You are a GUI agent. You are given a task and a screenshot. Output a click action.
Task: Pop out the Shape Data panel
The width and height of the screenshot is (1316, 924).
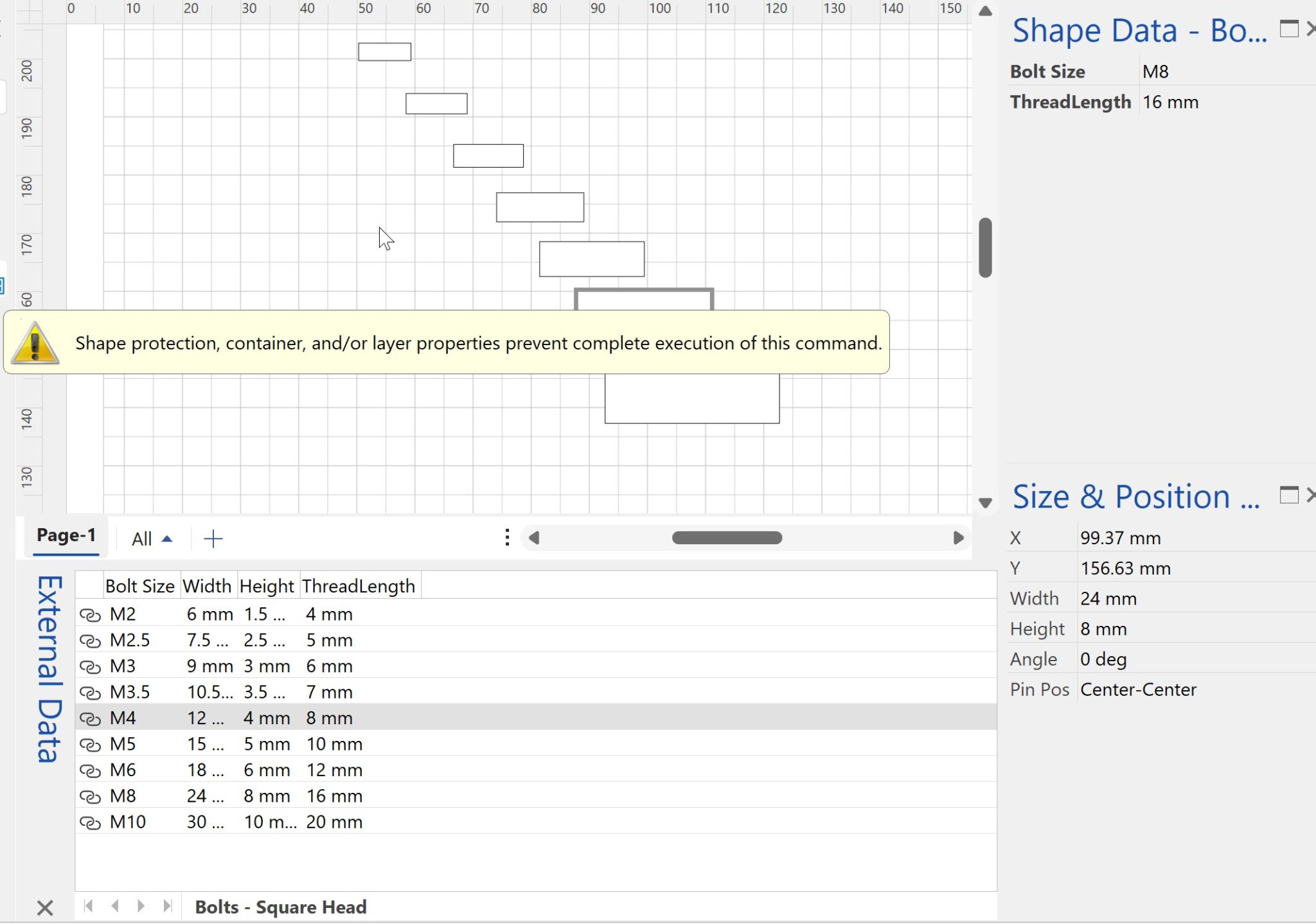1288,30
